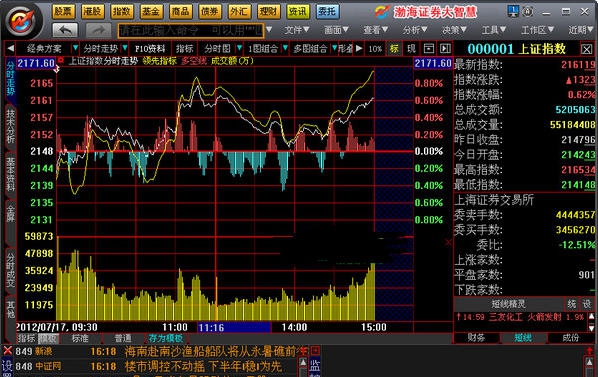The width and height of the screenshot is (598, 377).
Task: Click 存为模板 to save template
Action: (x=166, y=338)
